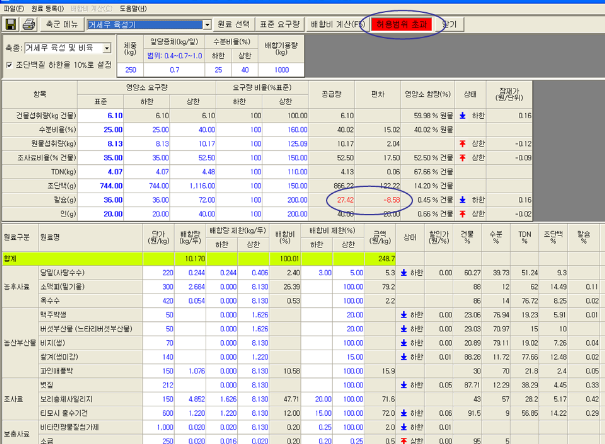This screenshot has width=605, height=444.
Task: Click the 닫기 button
Action: 449,24
